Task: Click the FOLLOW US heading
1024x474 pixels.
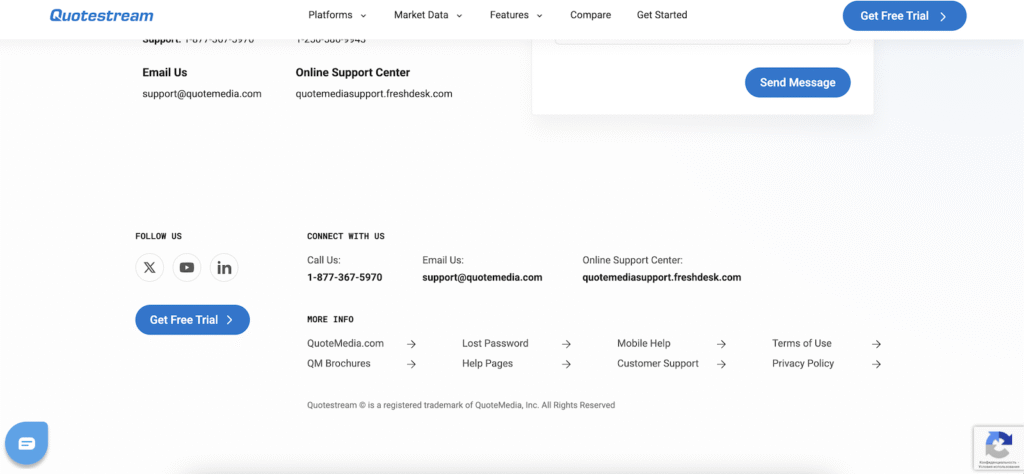Action: point(158,236)
